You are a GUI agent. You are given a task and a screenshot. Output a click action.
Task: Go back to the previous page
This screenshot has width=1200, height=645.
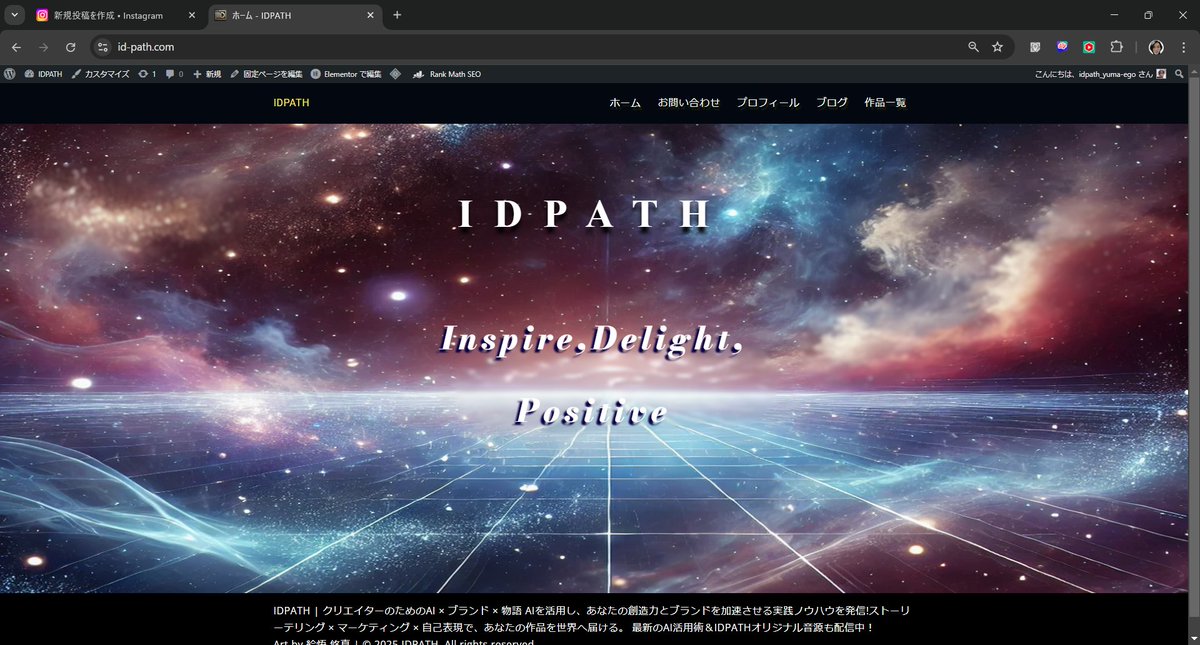pyautogui.click(x=16, y=47)
